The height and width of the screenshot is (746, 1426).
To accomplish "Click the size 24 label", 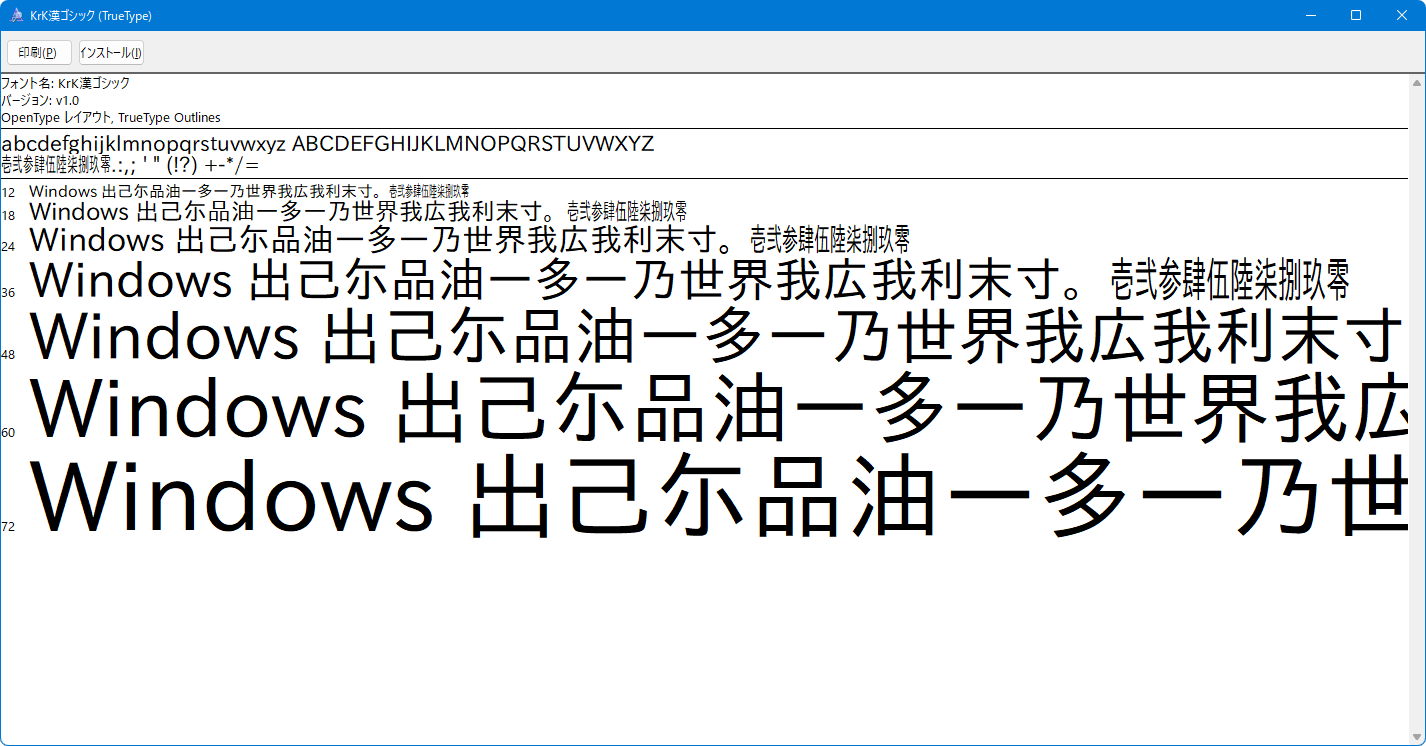I will click(8, 246).
